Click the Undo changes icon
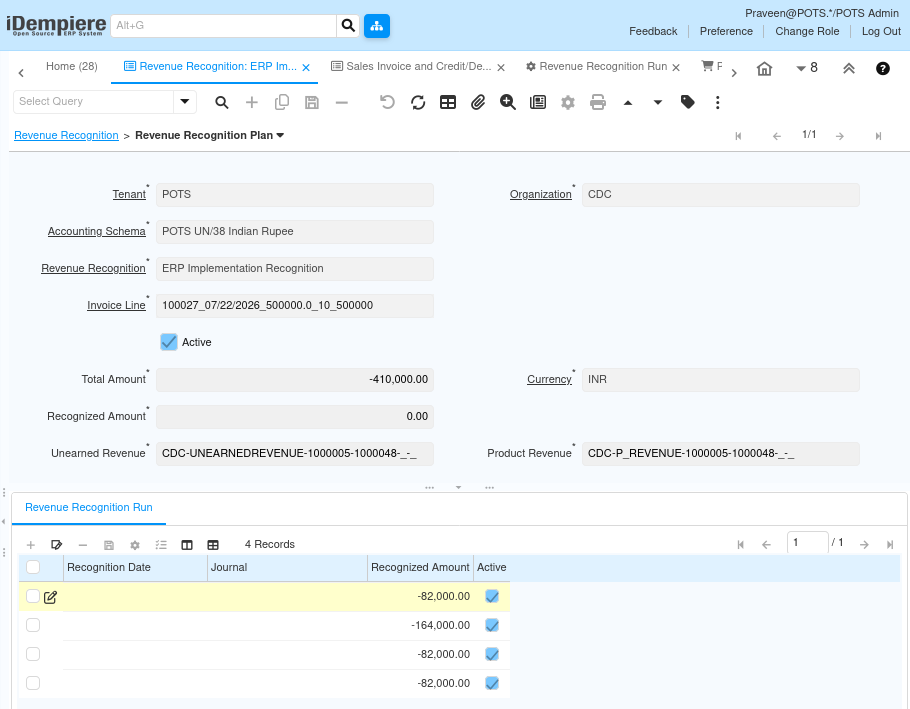The height and width of the screenshot is (709, 910). tap(387, 103)
